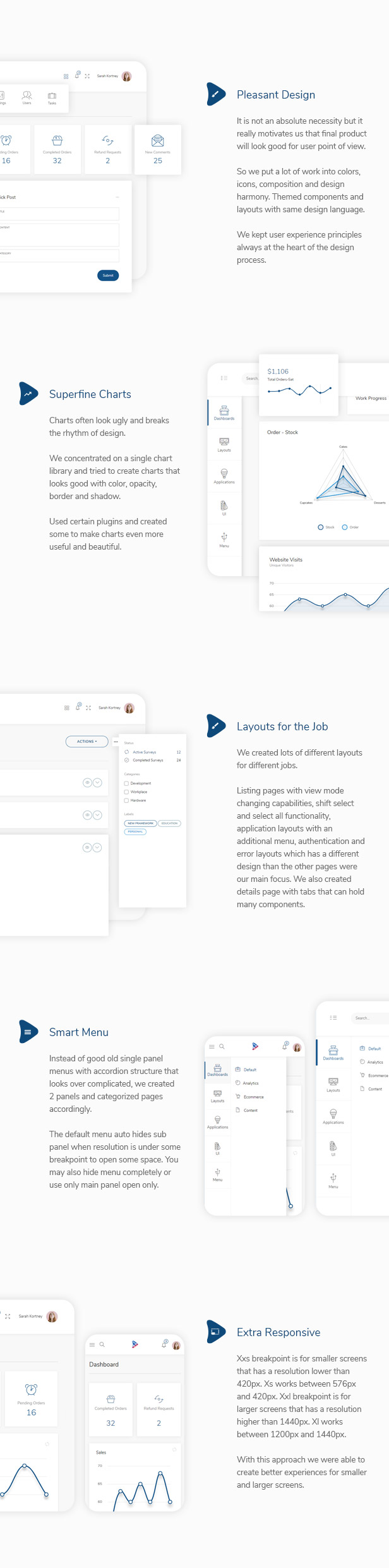Select Menu in Superfine Charts mockup sidebar
389x1568 pixels.
tap(224, 540)
